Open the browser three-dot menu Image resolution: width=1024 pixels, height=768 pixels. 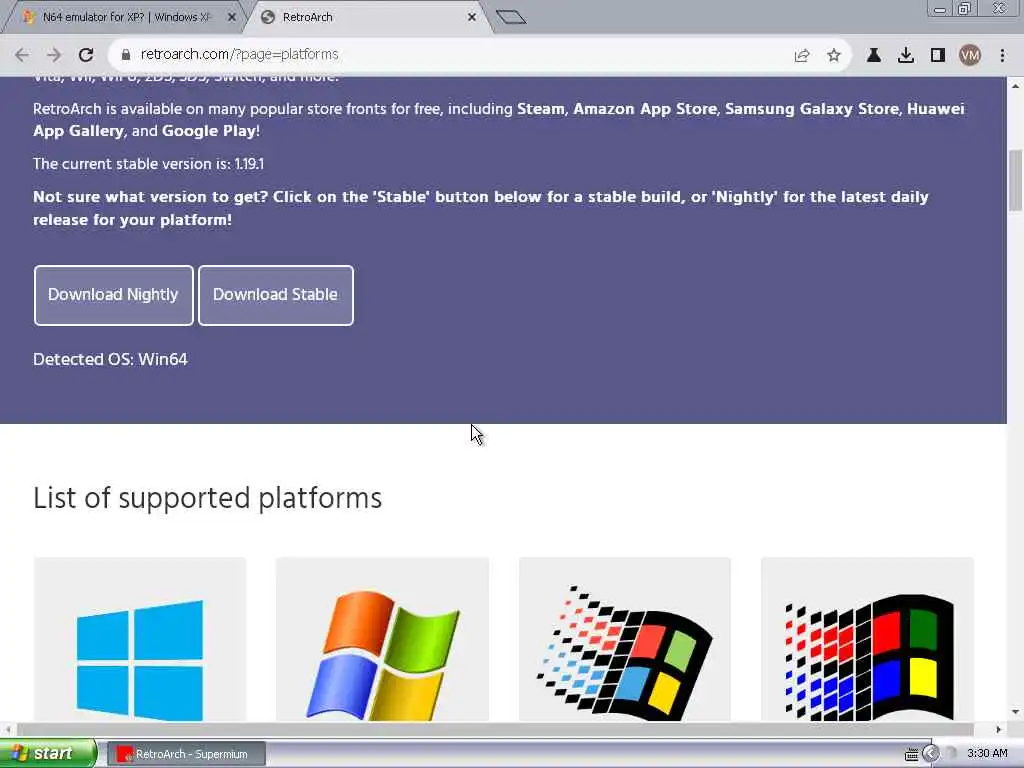1002,56
